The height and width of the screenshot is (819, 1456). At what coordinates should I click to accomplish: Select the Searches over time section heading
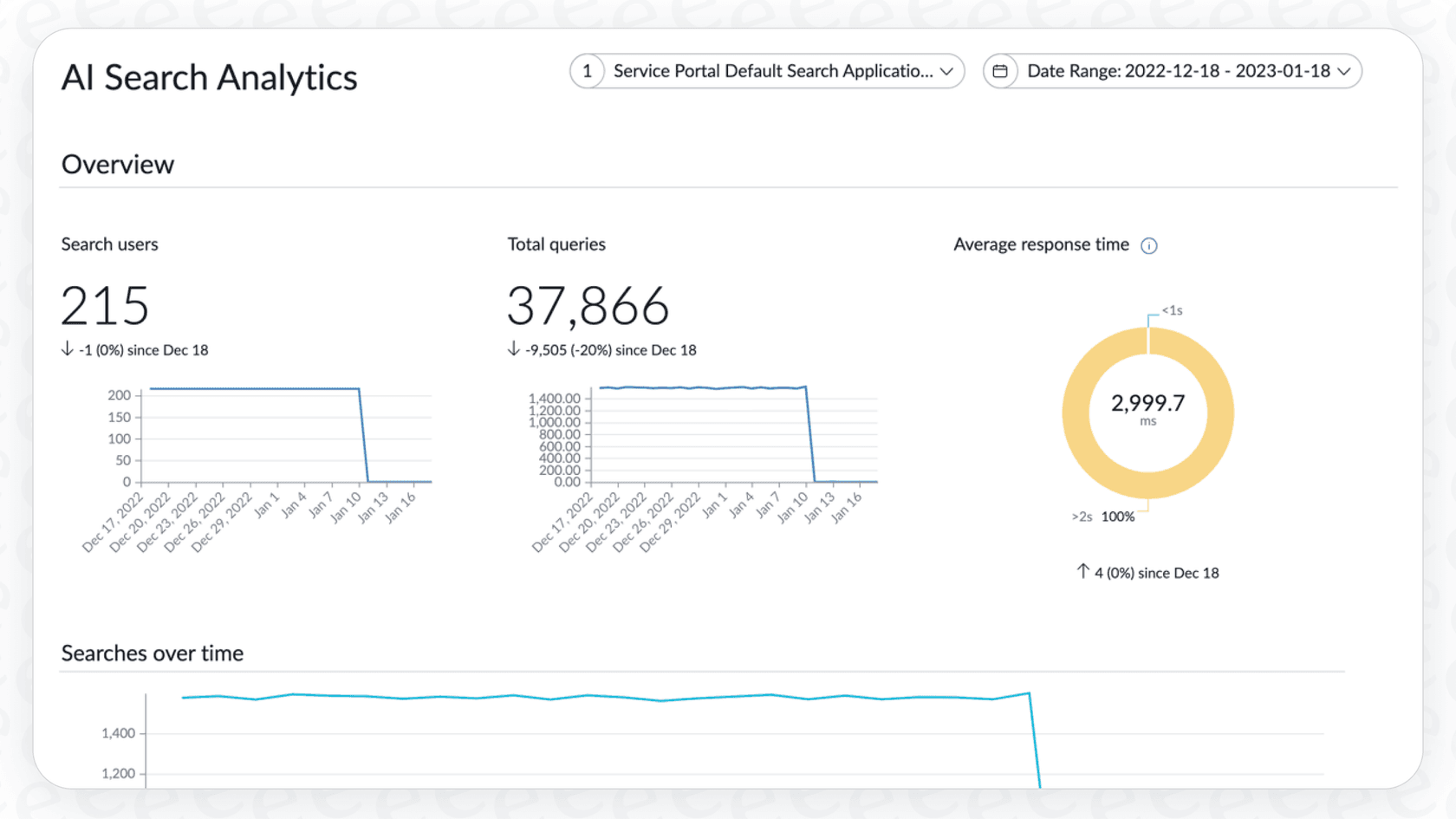click(152, 653)
